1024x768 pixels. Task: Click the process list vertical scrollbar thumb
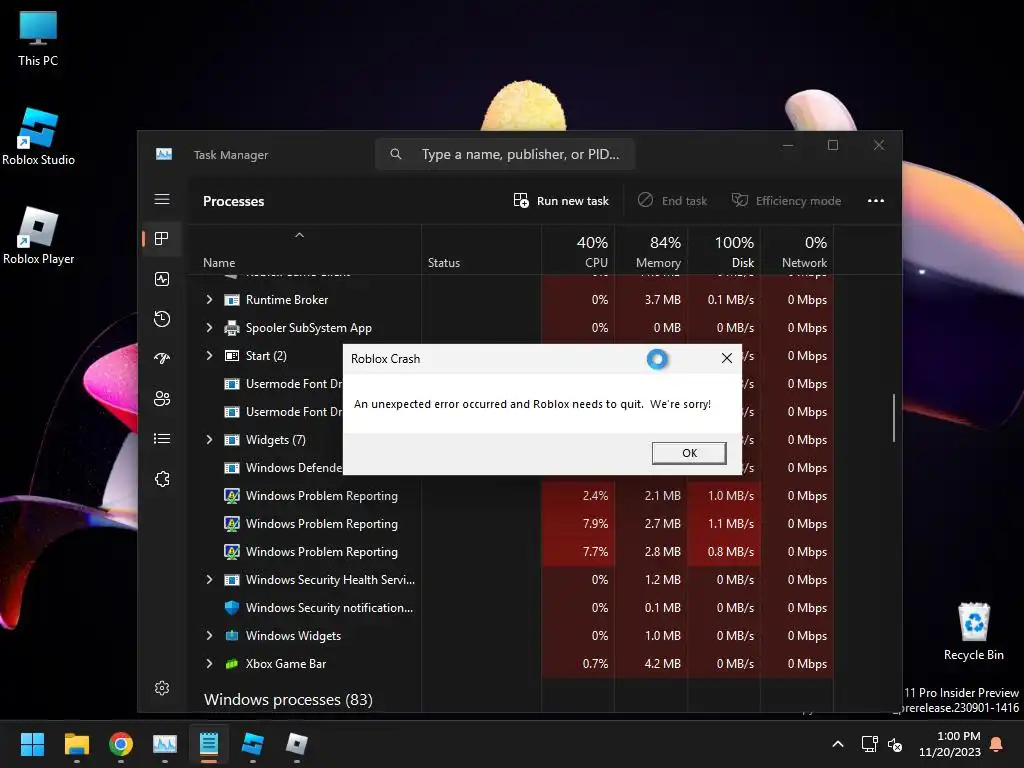click(894, 418)
